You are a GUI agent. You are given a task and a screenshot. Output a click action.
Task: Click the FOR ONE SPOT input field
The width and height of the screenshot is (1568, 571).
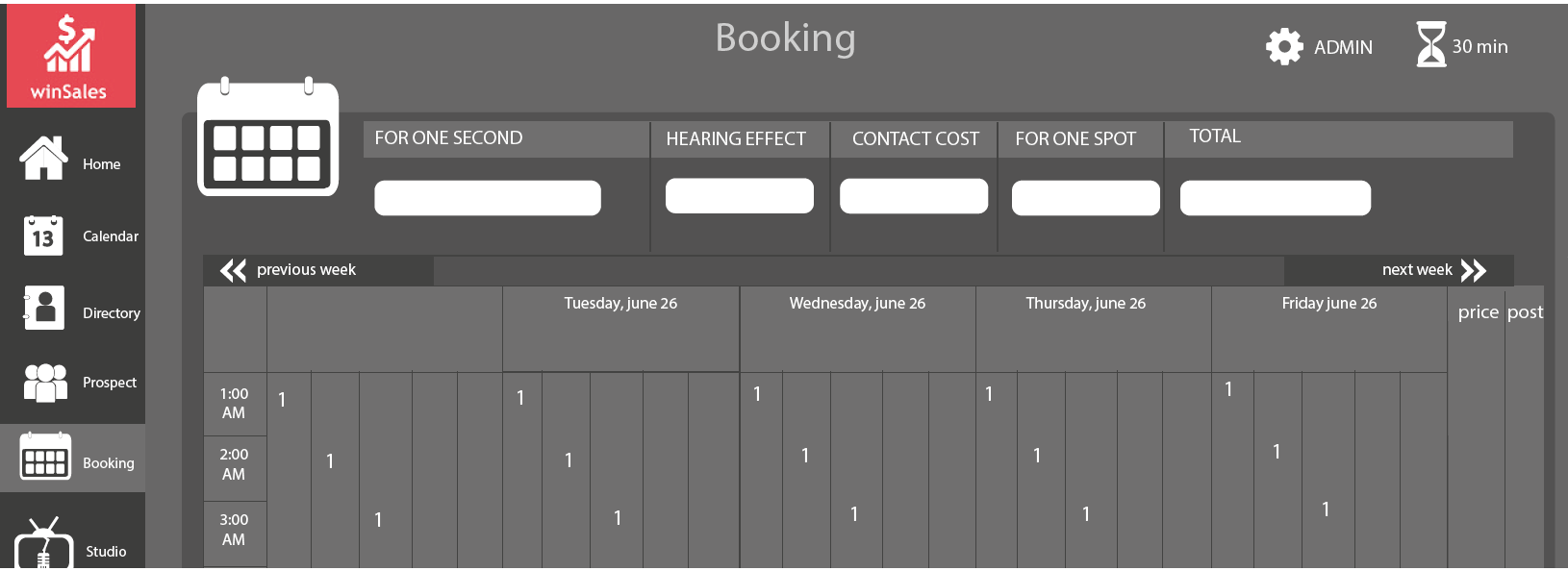[1085, 198]
